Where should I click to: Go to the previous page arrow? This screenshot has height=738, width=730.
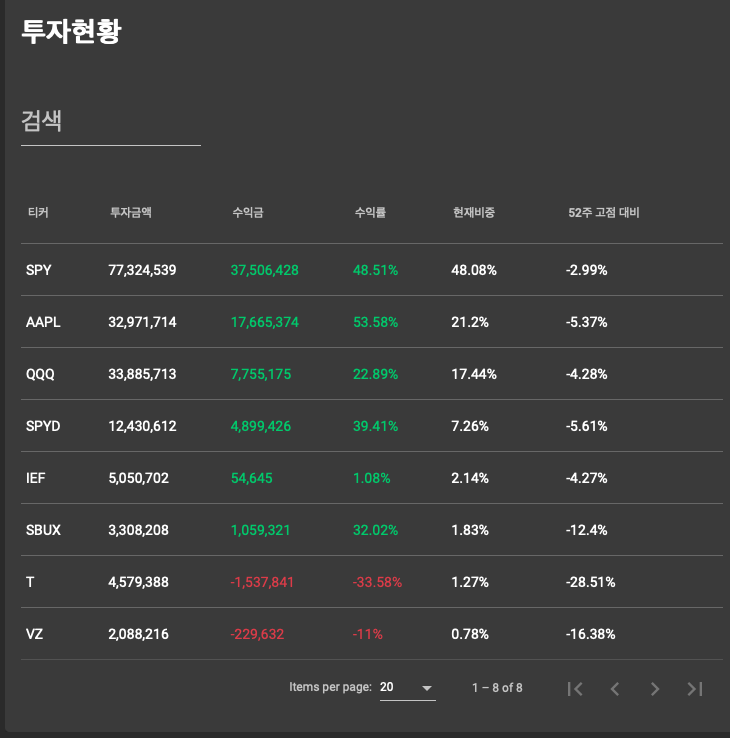tap(615, 689)
